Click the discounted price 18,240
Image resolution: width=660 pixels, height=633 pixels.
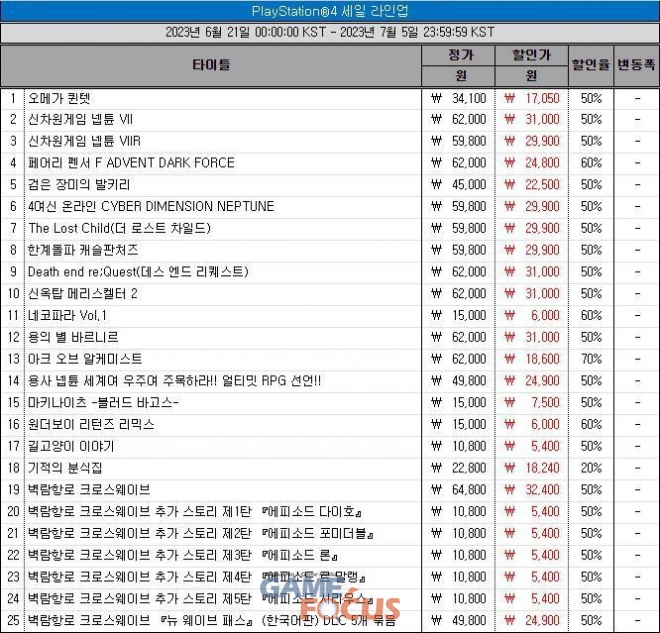(x=542, y=468)
